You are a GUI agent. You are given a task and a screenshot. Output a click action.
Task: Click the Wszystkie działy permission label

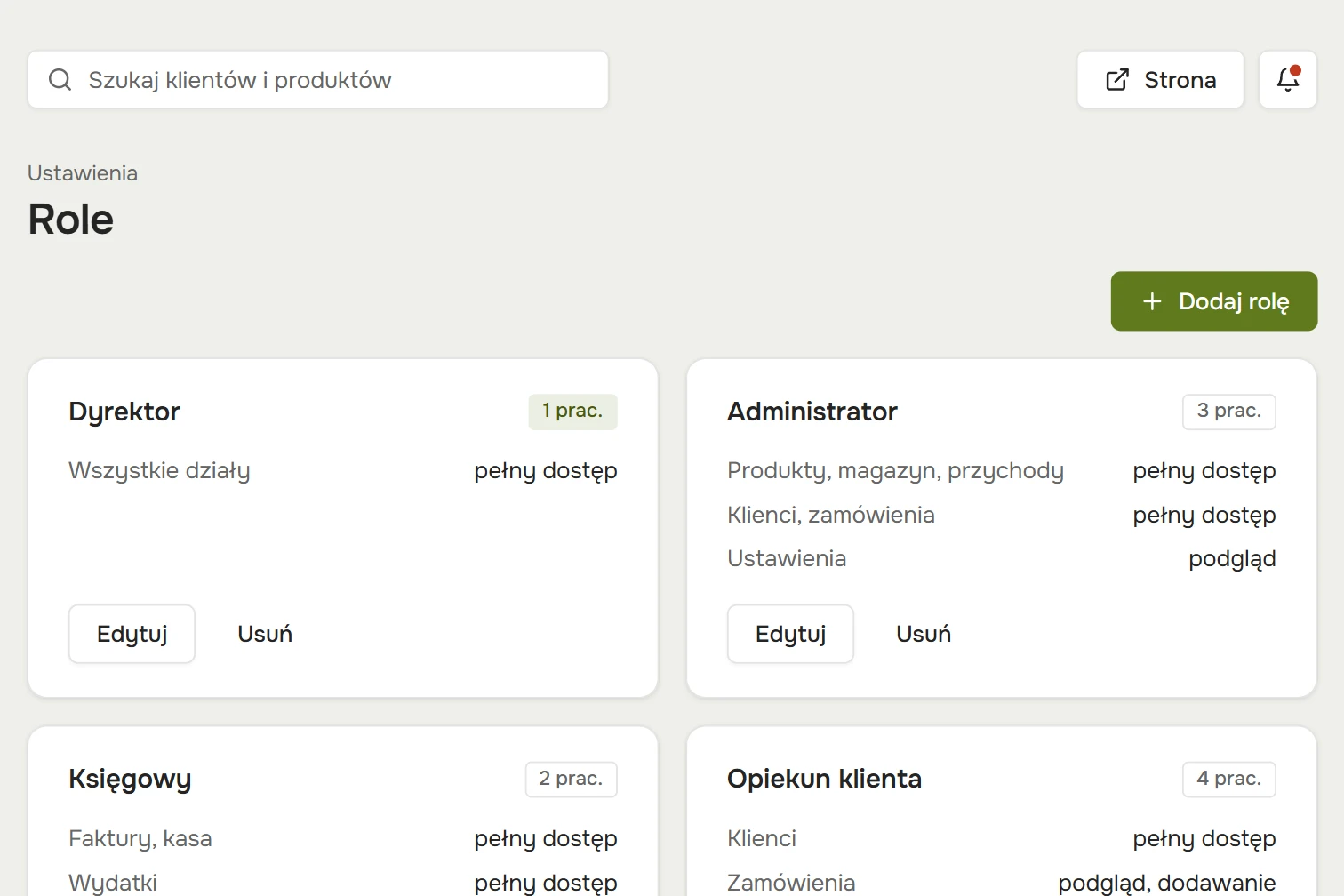(159, 471)
